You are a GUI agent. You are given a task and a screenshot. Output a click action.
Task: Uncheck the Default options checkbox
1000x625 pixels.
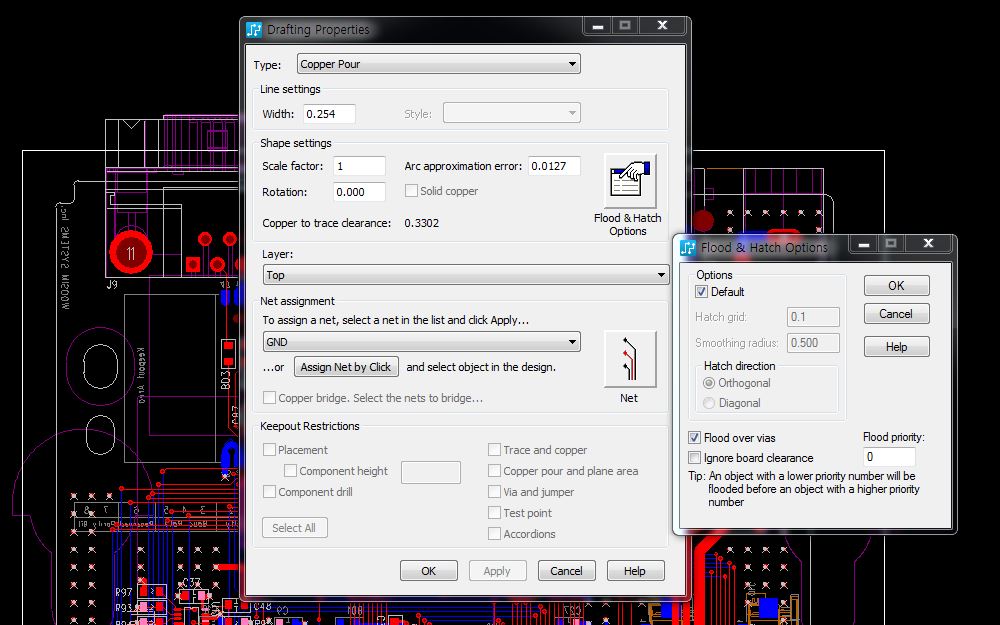pos(702,292)
